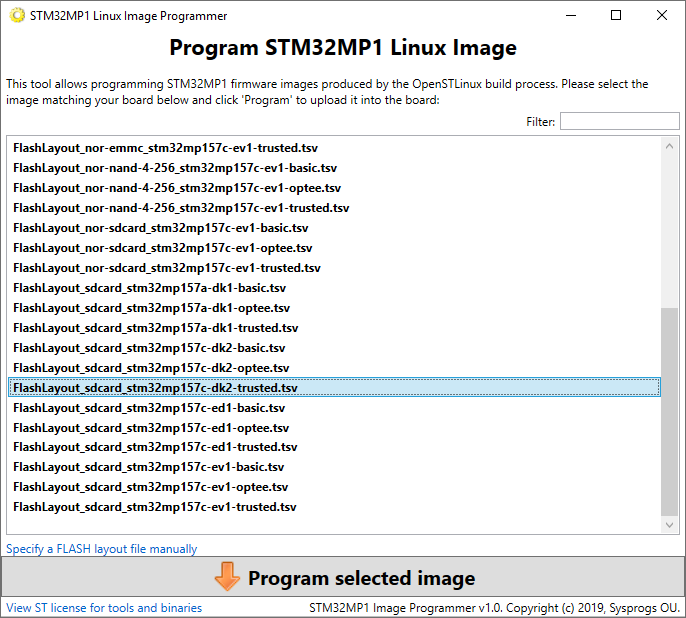686x618 pixels.
Task: Select FlashLayout_nor-sdcard_stm32mp157c-ev1-optee.tsv
Action: (x=335, y=248)
